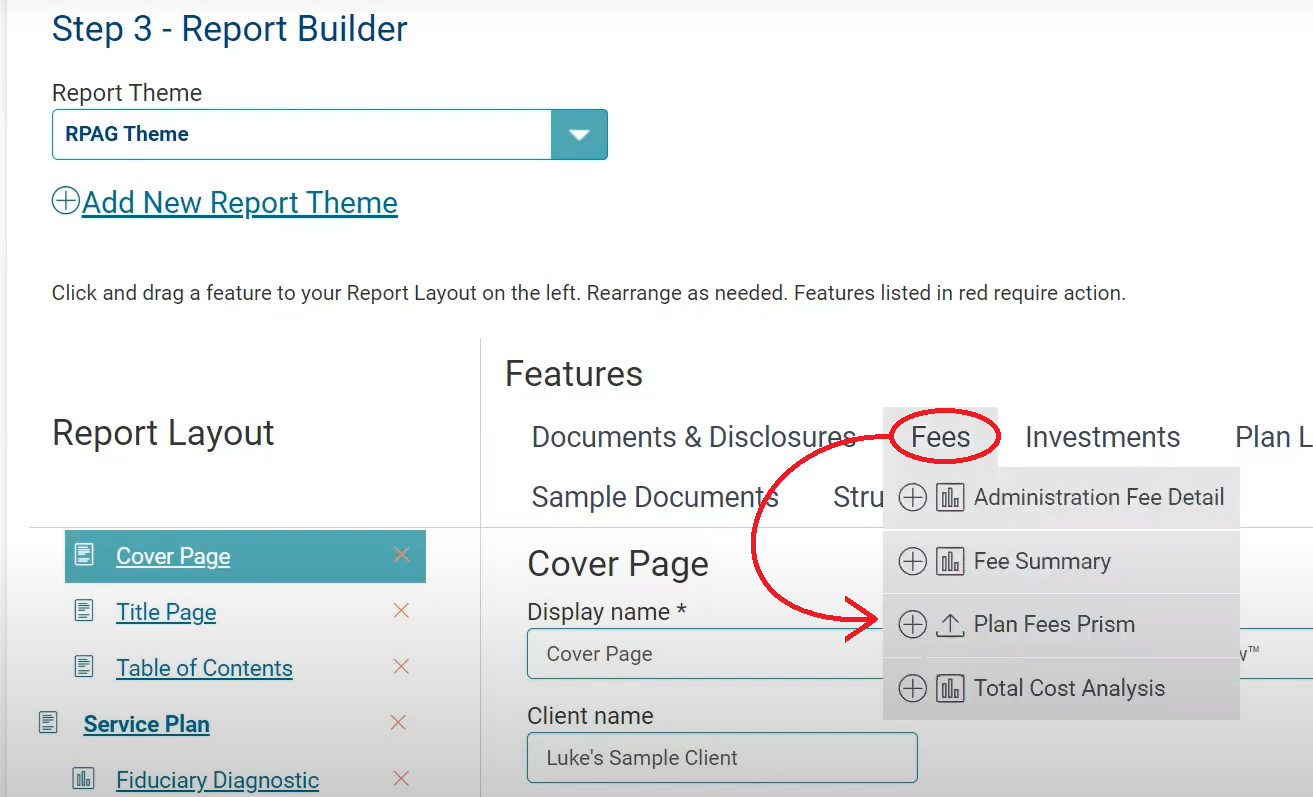Add Plan Fees Prism with plus icon

912,625
